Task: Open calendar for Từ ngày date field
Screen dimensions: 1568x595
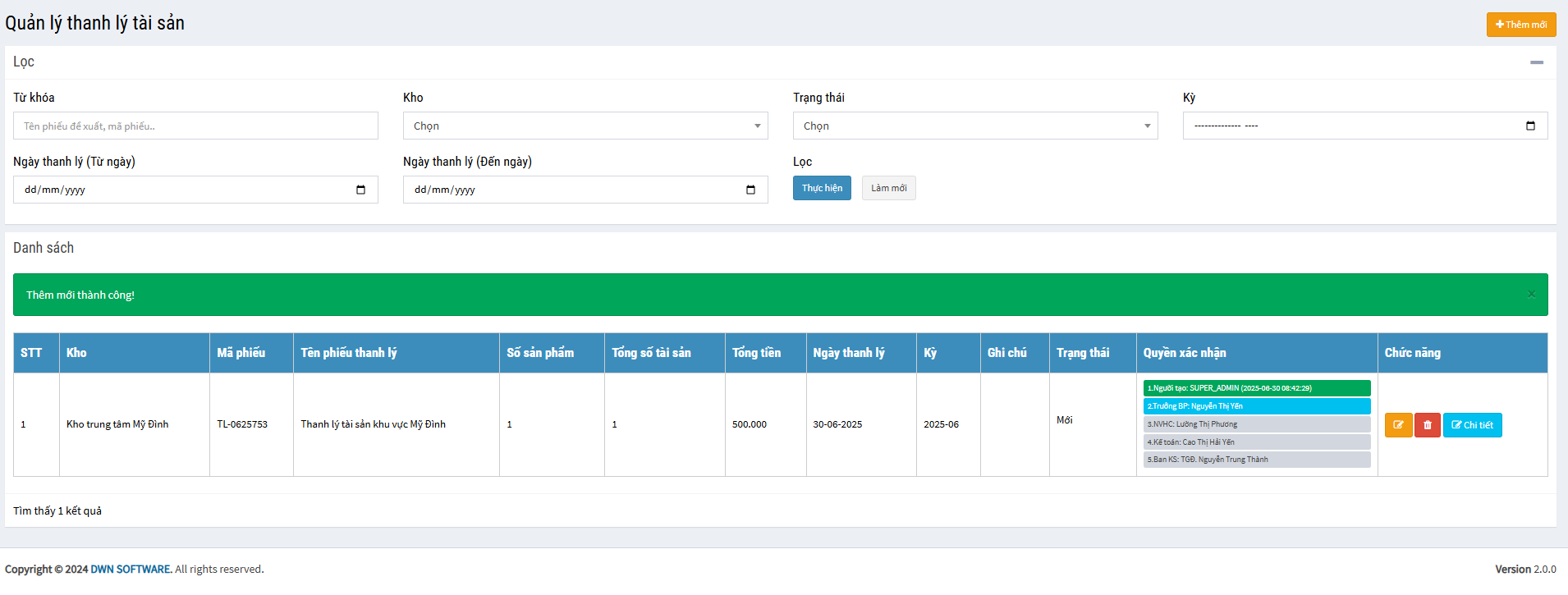Action: [360, 190]
